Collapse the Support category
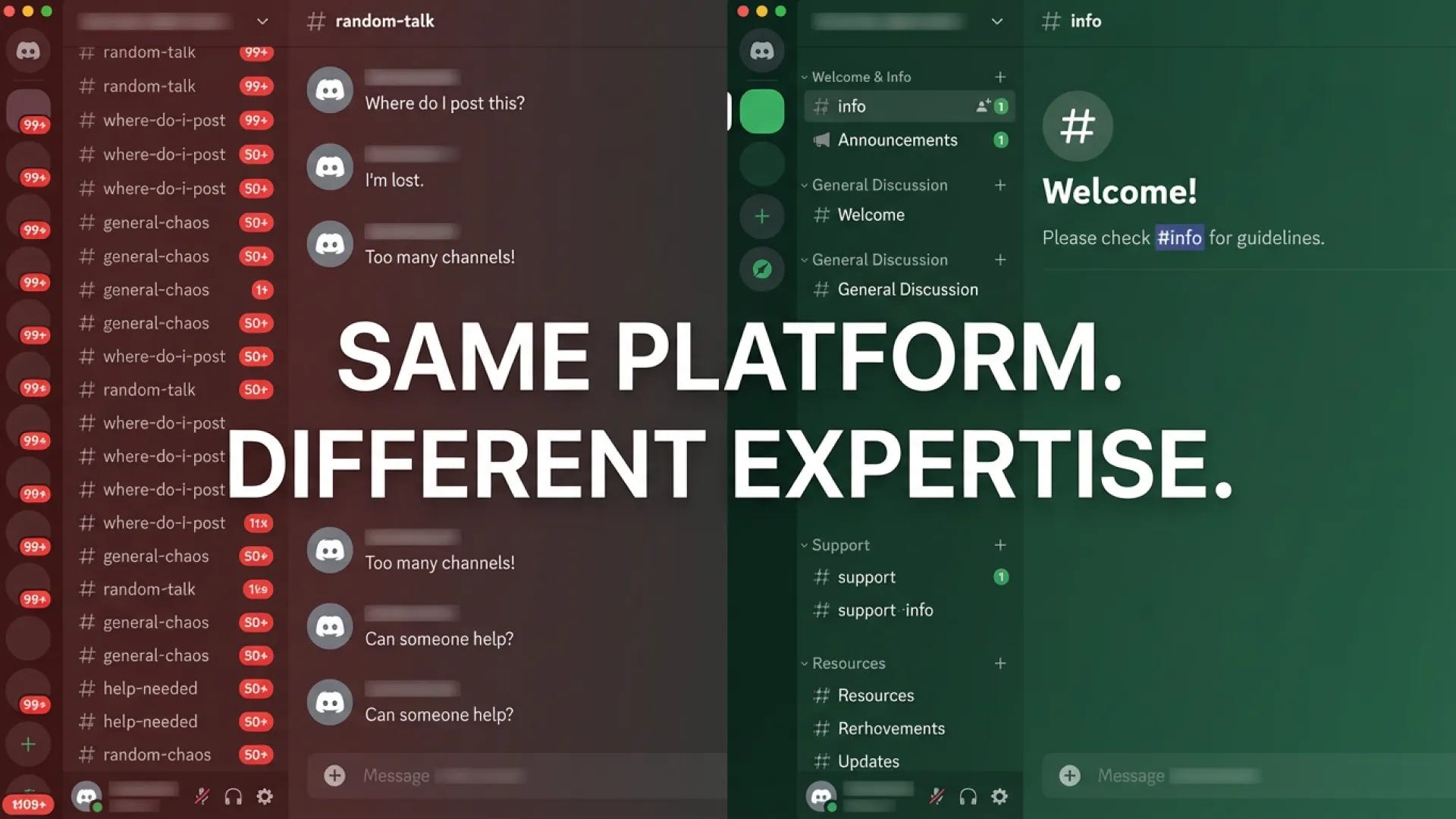Viewport: 1456px width, 819px height. point(840,544)
